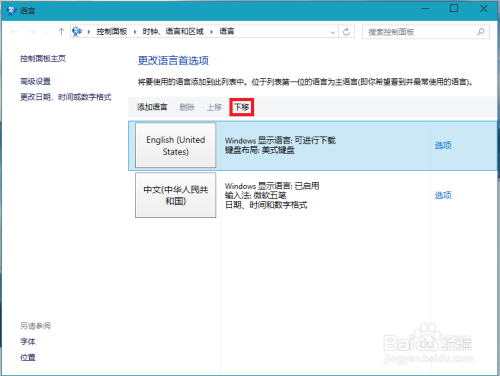
Task: Click 下移 to move language down
Action: [x=242, y=107]
